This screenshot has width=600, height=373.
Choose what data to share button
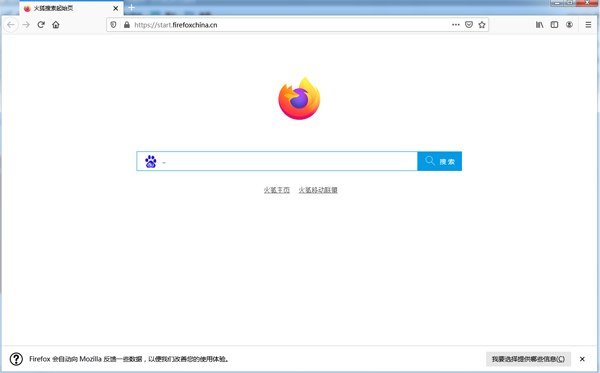(528, 359)
